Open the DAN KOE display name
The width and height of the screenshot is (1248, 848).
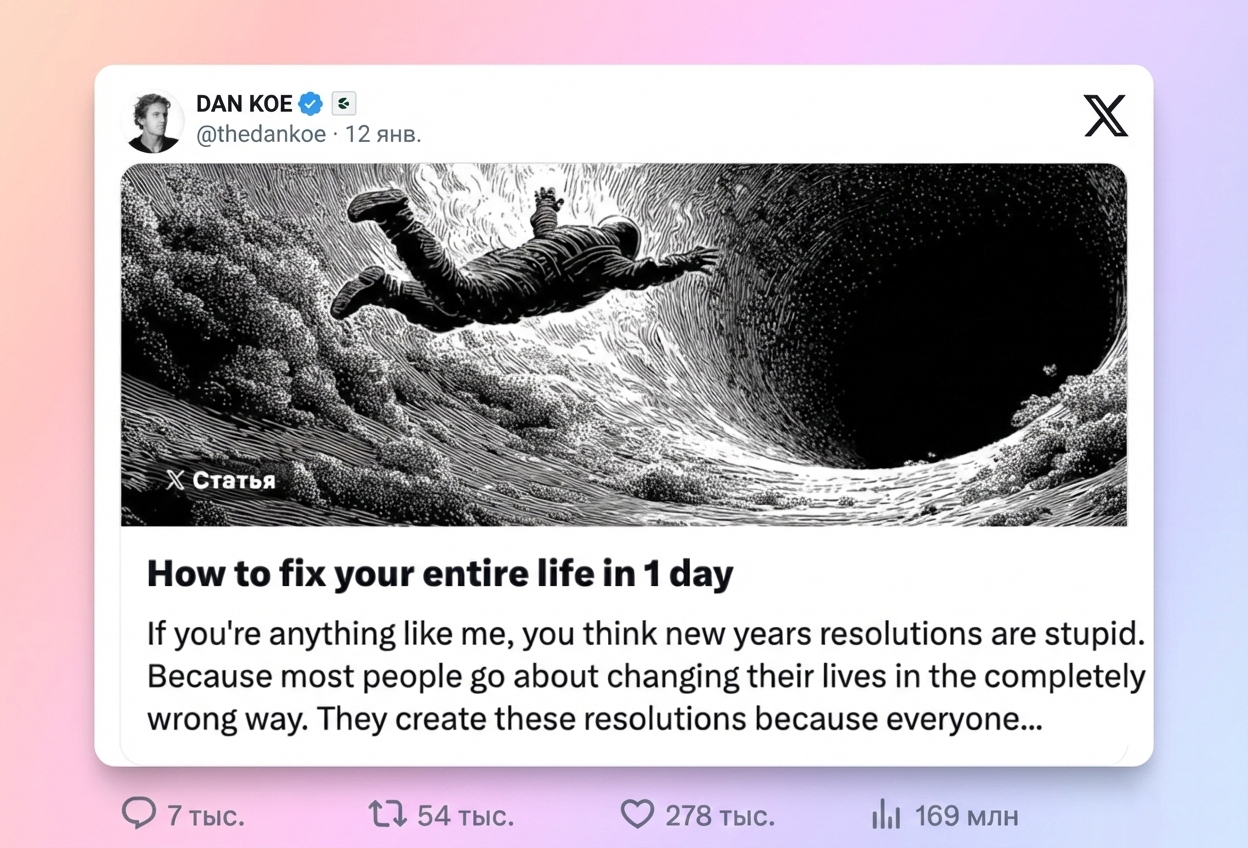point(244,103)
